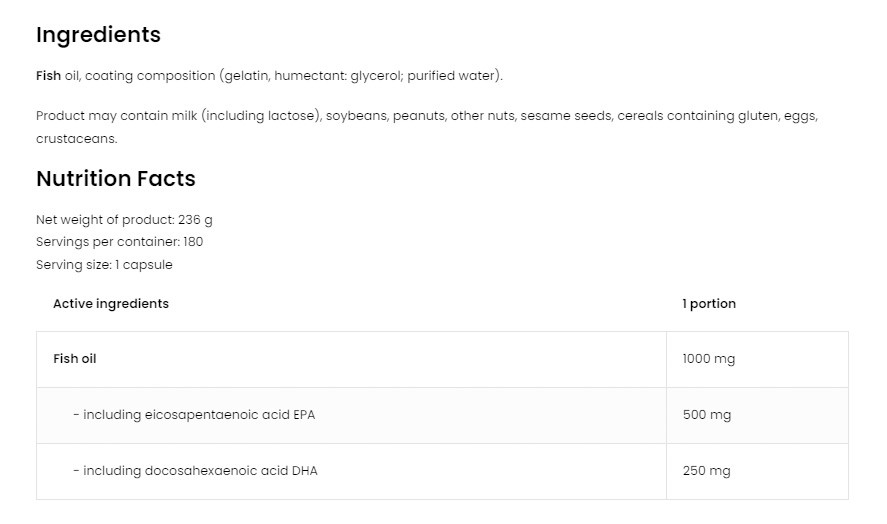Screen dimensions: 887x524
Task: Click the bold word Fish in ingredients
Action: 48,76
